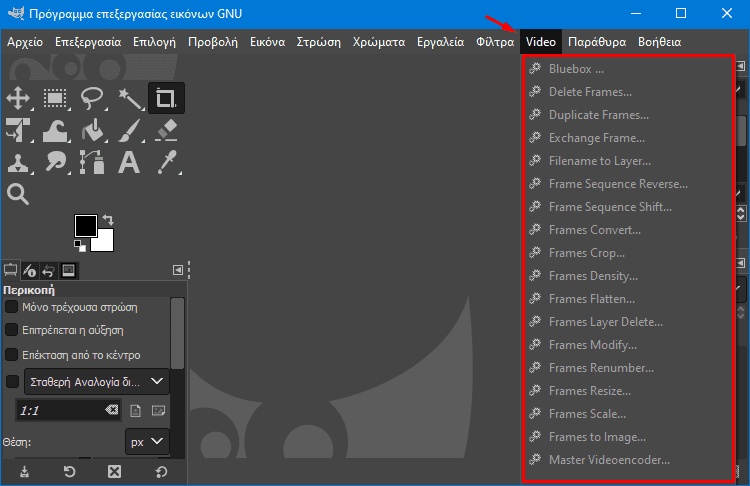The image size is (750, 486).
Task: Select the Paintbrush tool
Action: [x=129, y=130]
